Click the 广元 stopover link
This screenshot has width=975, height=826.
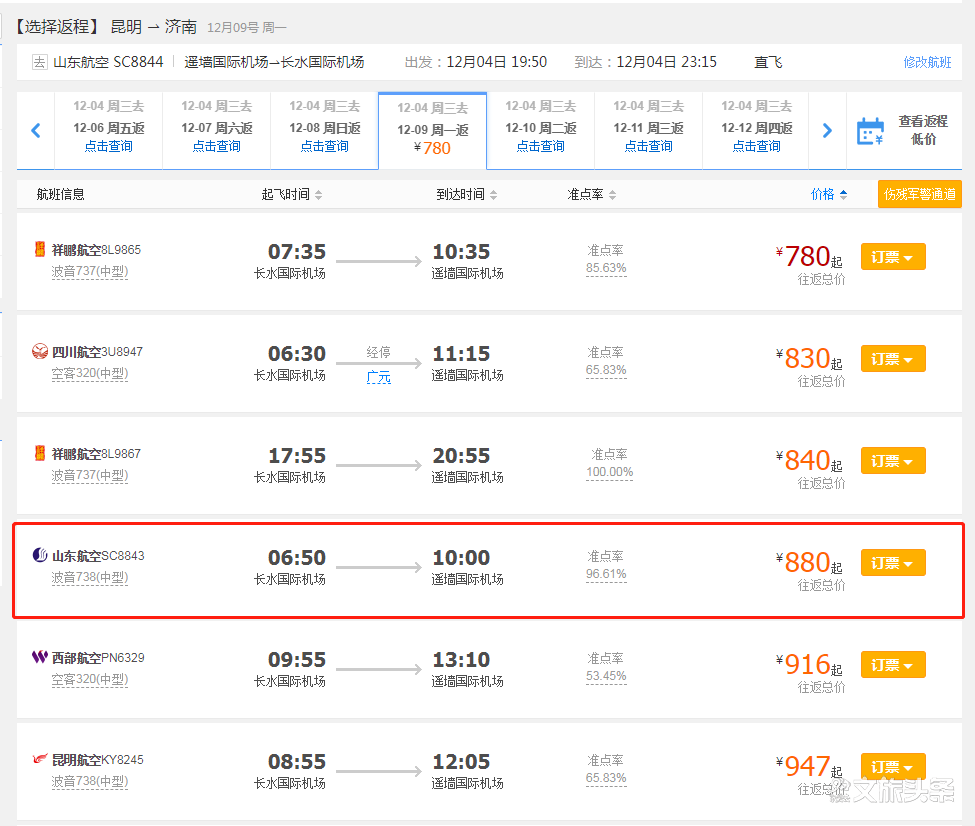pos(379,377)
